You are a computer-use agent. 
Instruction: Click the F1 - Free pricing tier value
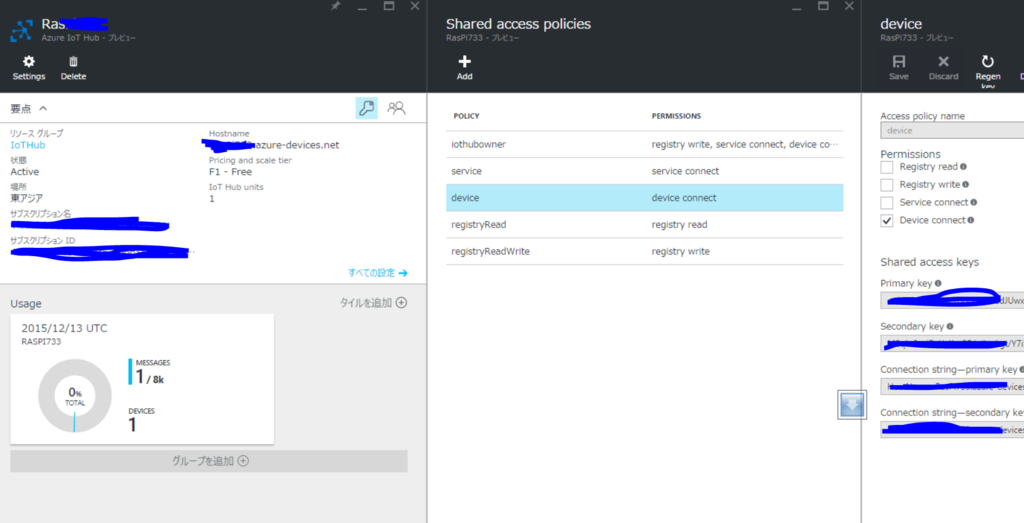coord(231,172)
